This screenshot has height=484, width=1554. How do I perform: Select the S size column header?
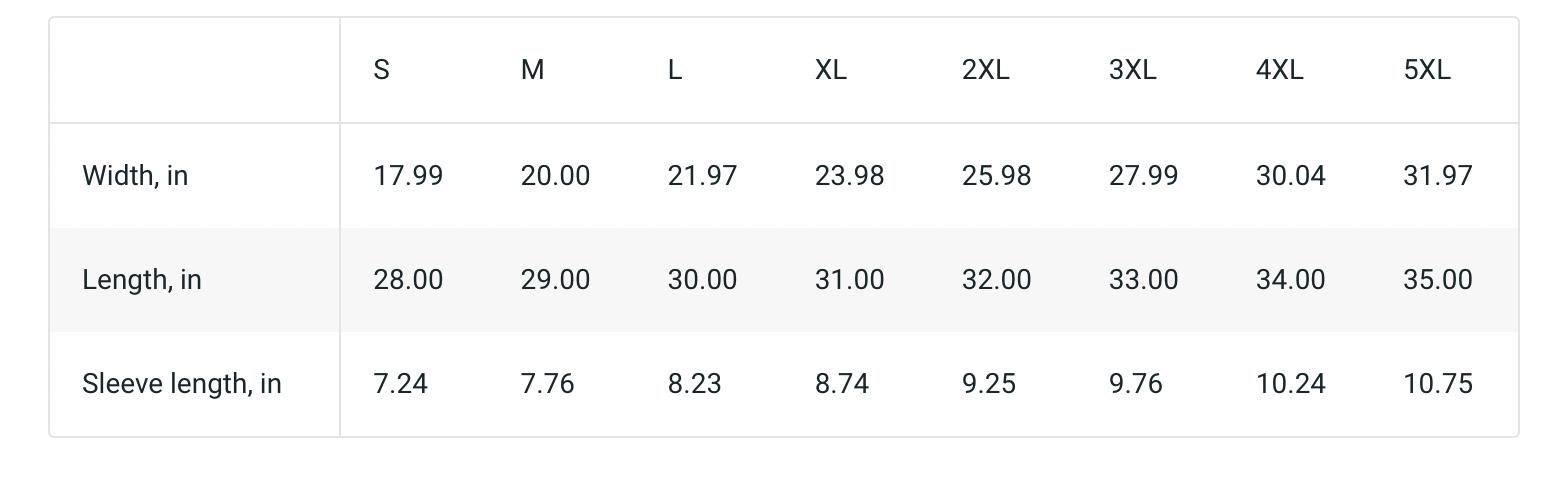(381, 70)
